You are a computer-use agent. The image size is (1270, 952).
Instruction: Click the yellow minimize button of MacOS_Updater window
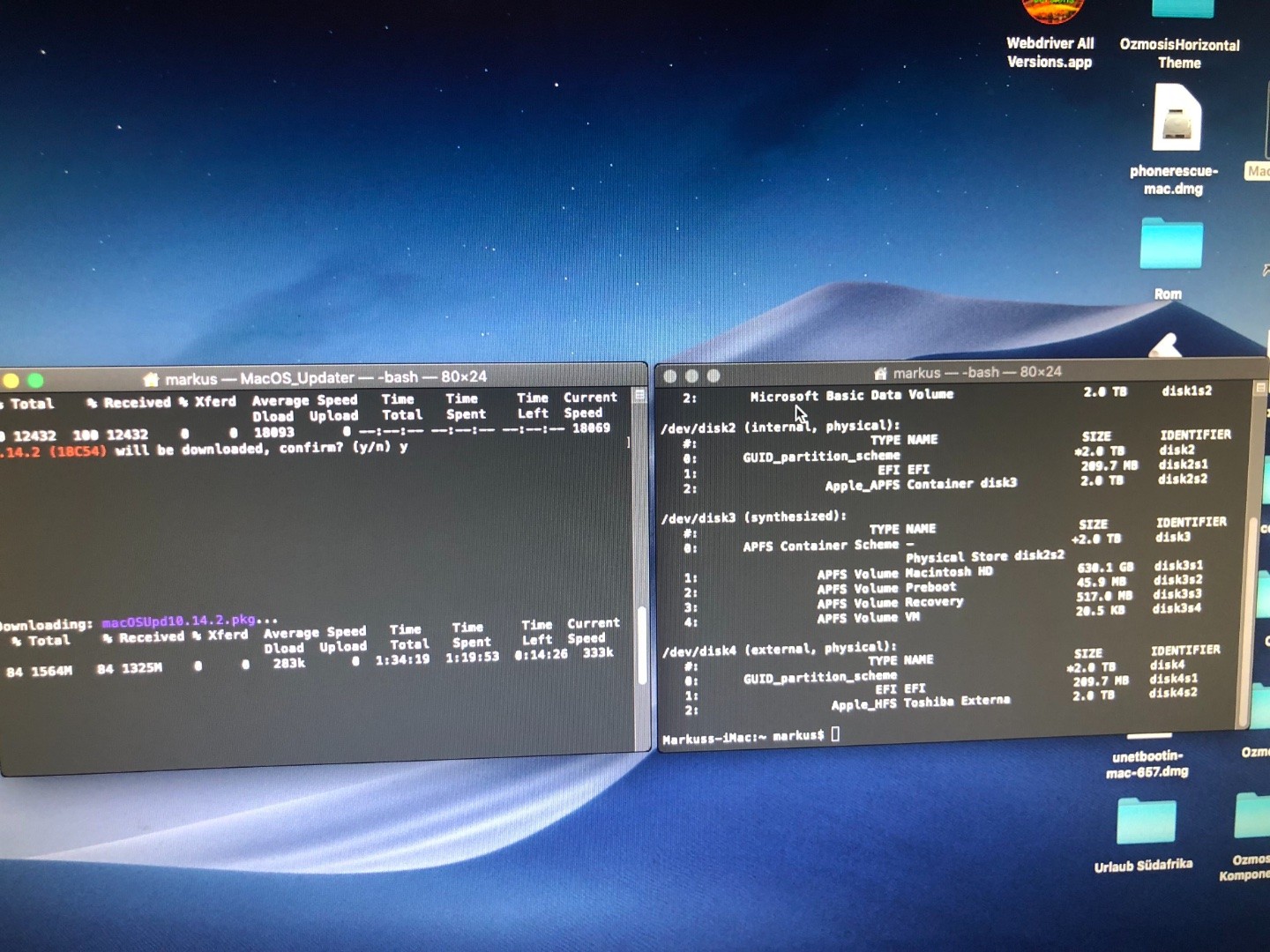click(11, 381)
